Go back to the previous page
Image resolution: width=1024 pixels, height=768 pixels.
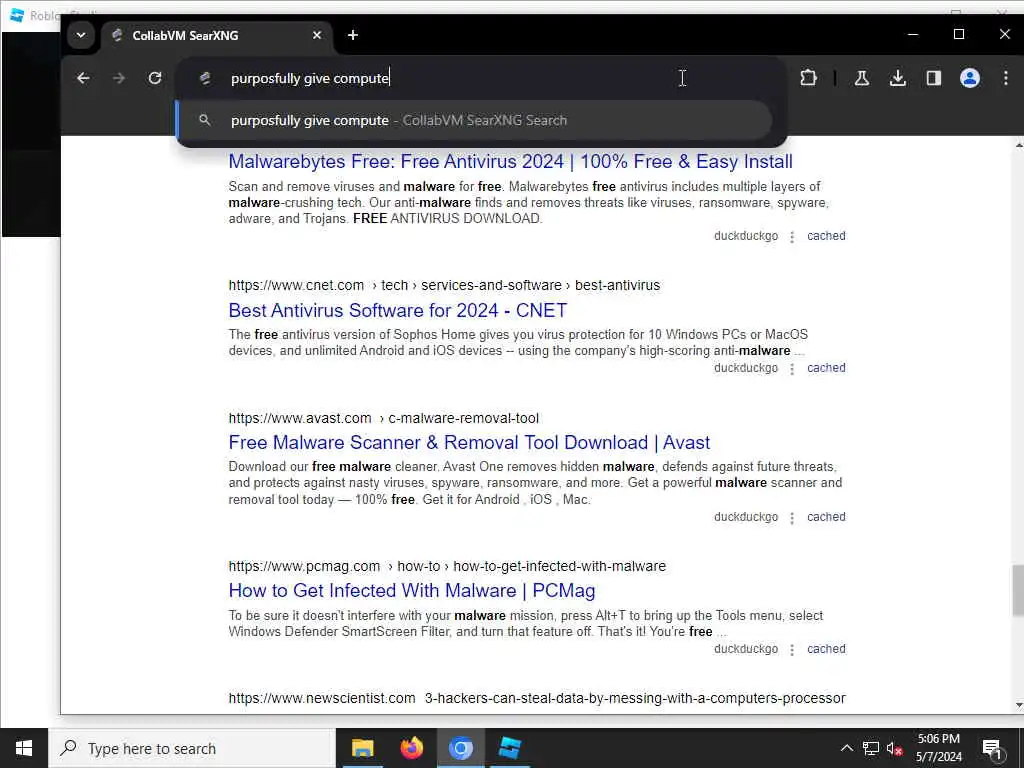(x=83, y=78)
